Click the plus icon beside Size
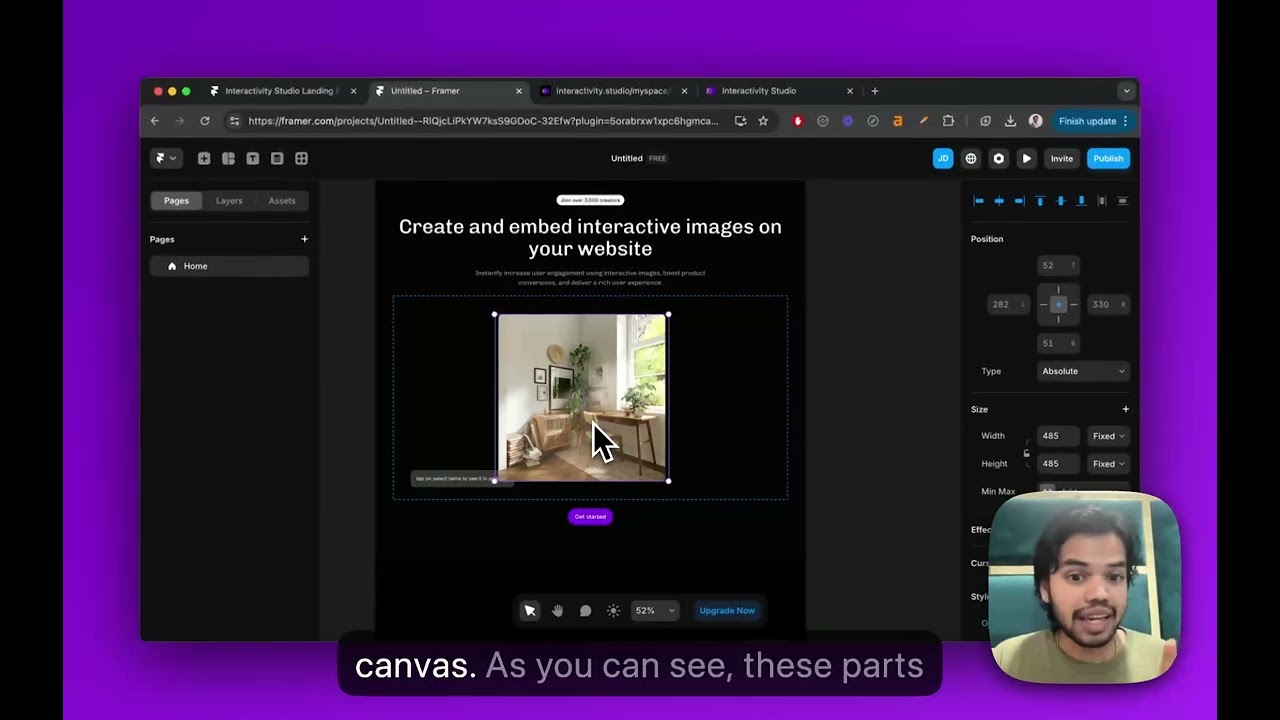The height and width of the screenshot is (720, 1280). (x=1125, y=409)
